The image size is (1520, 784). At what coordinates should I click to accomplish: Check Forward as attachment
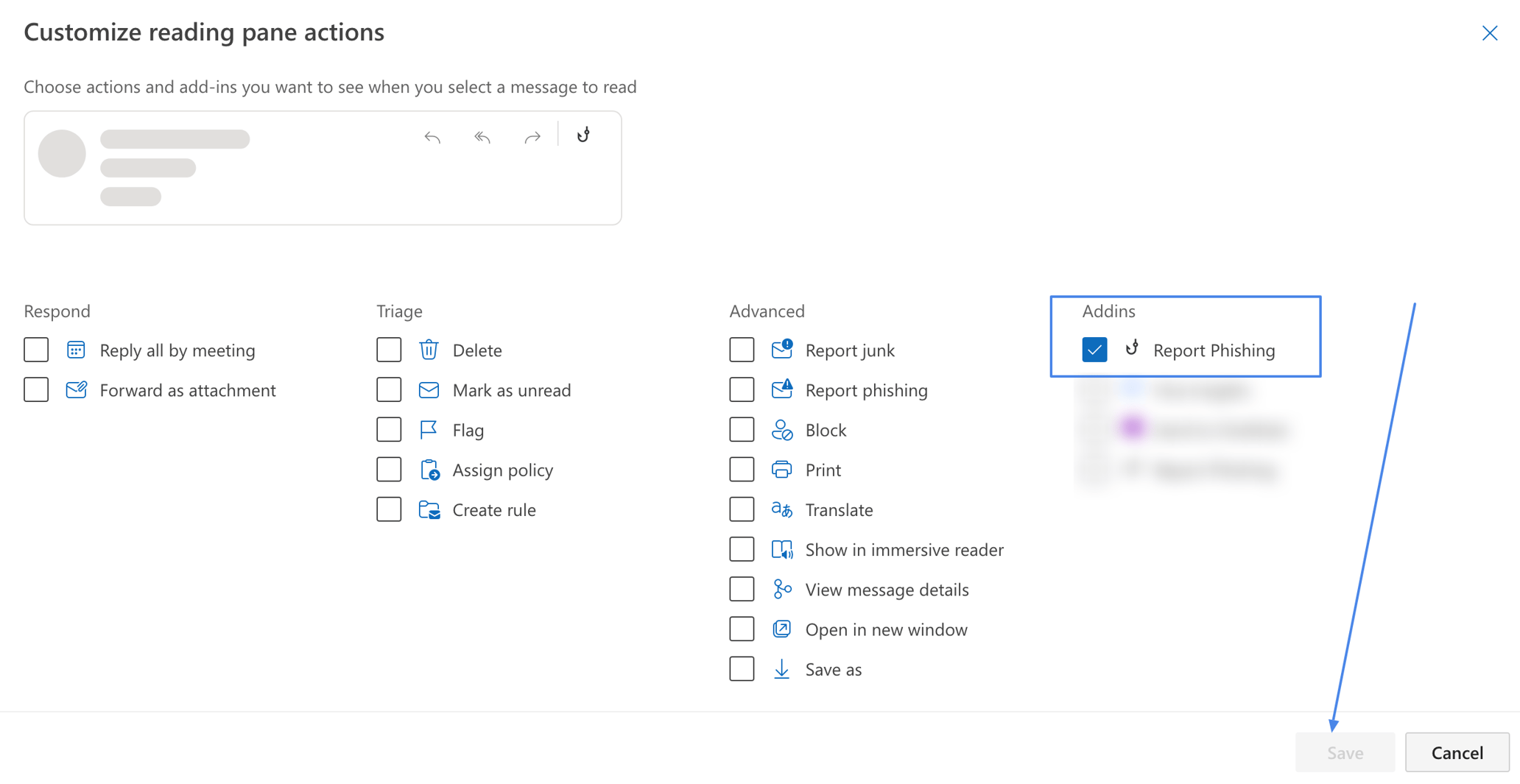coord(35,389)
